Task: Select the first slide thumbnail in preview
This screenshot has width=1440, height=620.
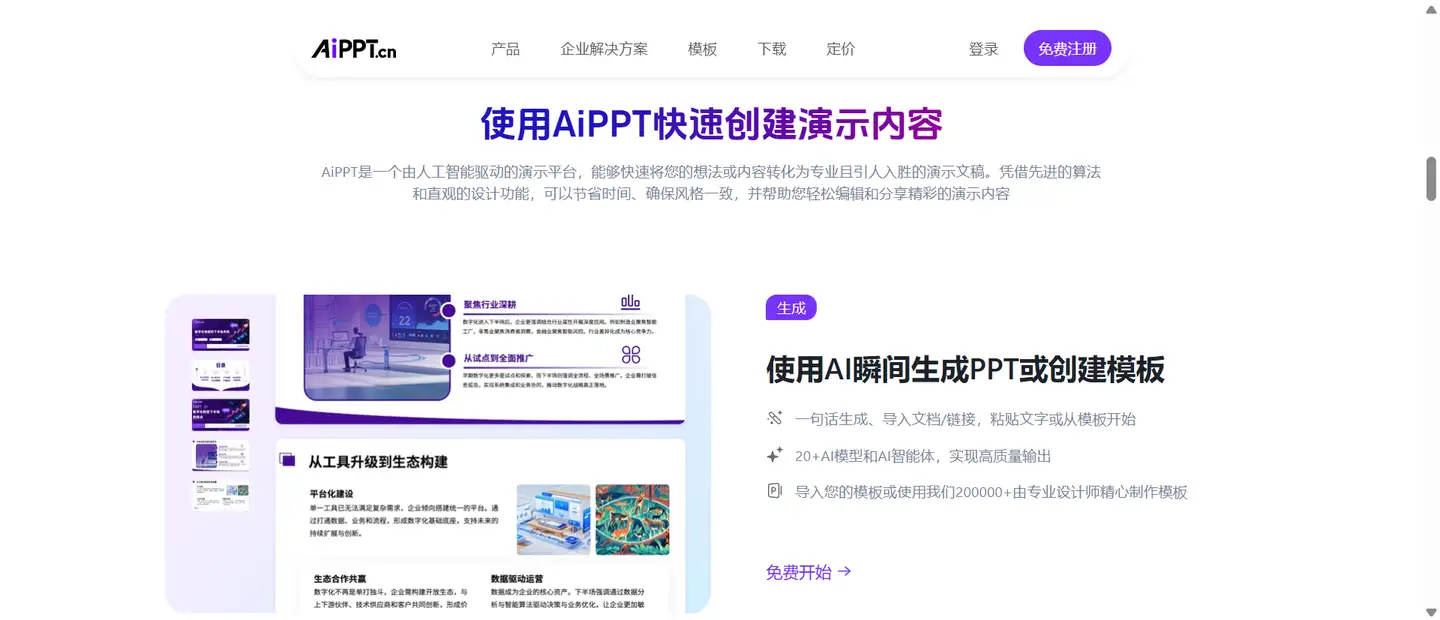Action: (220, 335)
